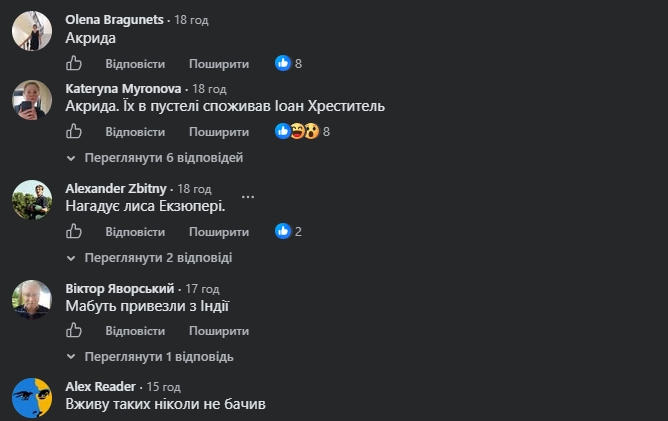The image size is (668, 421).
Task: Expand 'Переглянути 2 відповіді' replies
Action: tap(150, 258)
